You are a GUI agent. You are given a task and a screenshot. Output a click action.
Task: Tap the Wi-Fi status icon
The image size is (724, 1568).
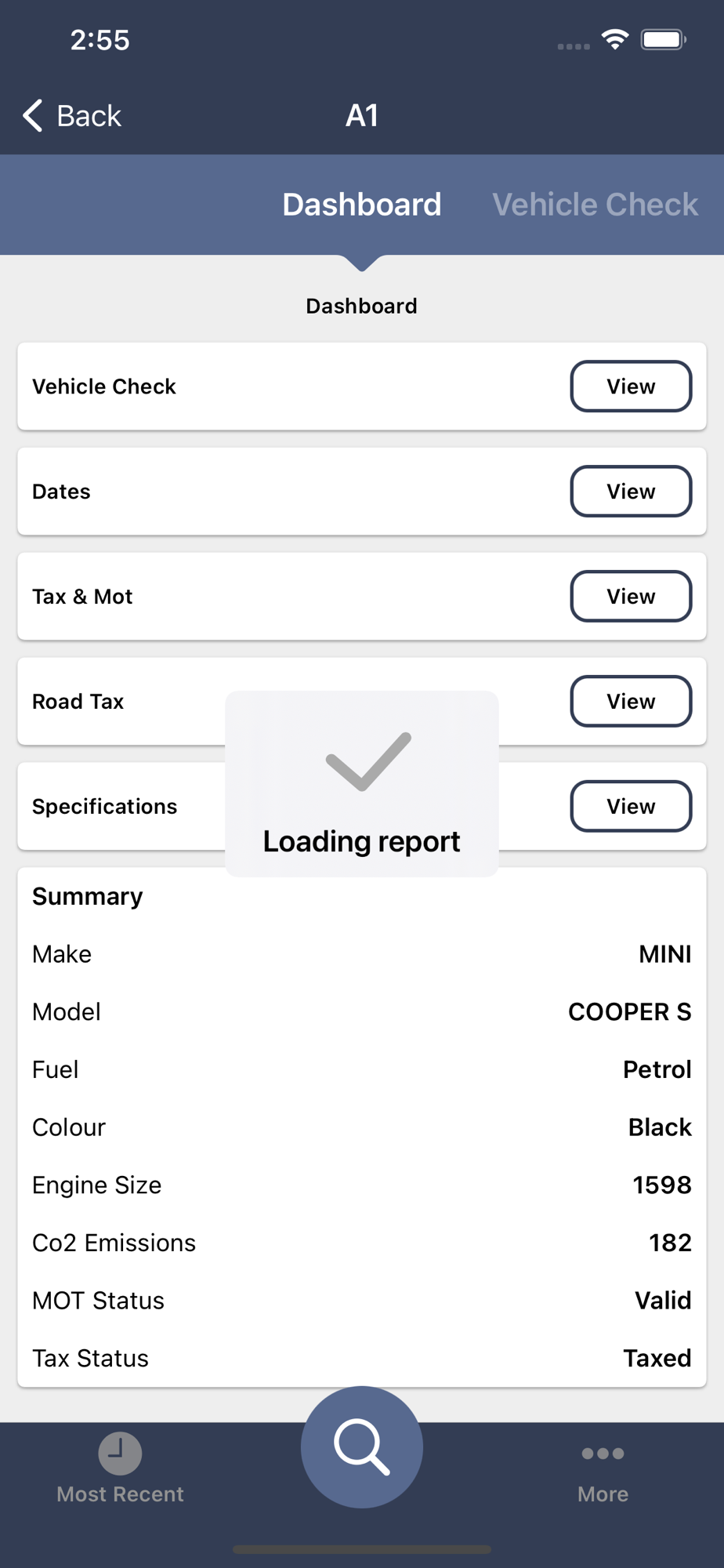pos(615,39)
